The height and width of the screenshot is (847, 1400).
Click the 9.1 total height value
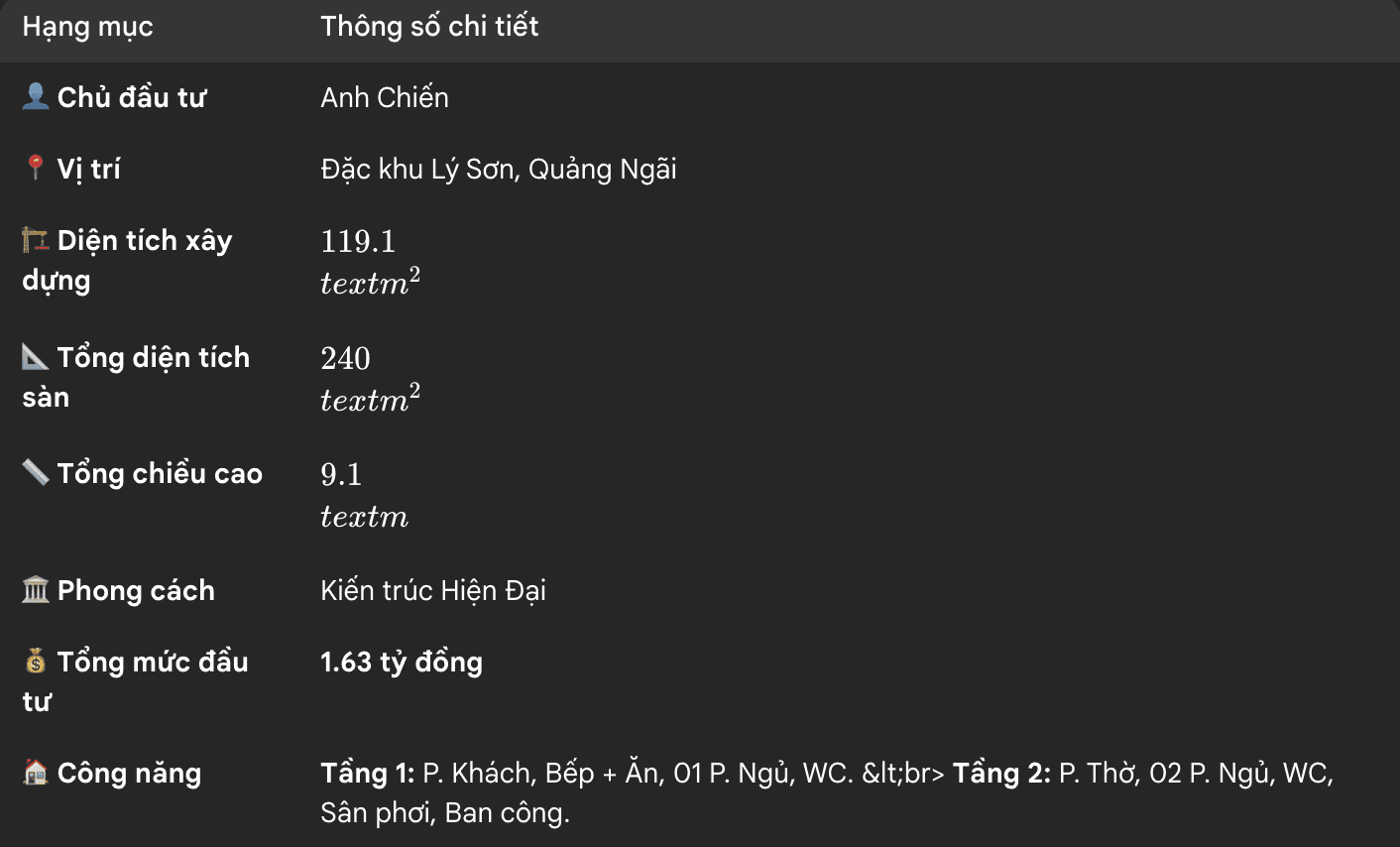tap(341, 474)
